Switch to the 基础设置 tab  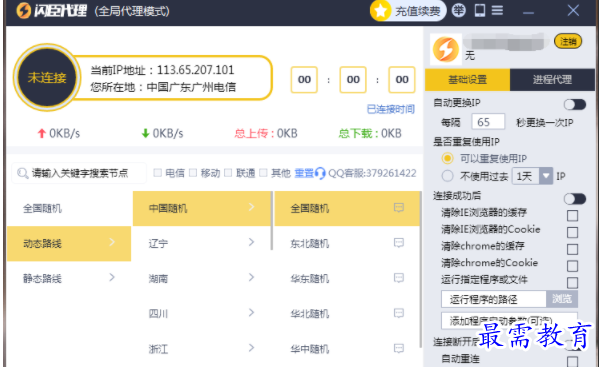point(467,80)
